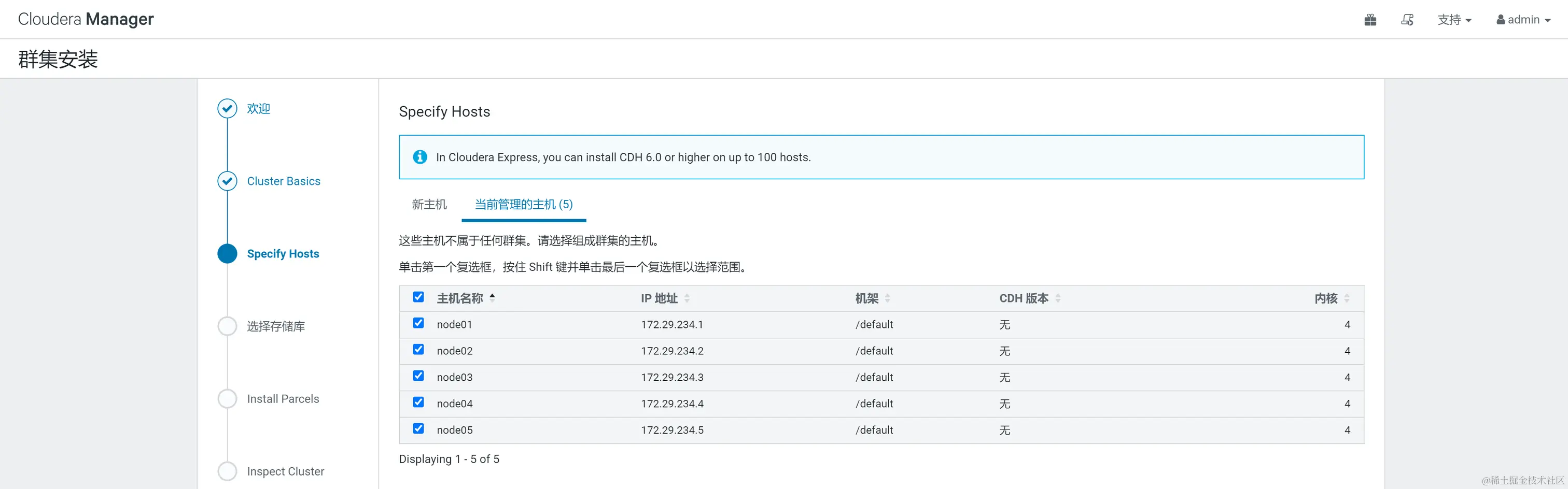Viewport: 1568px width, 489px height.
Task: Uncheck the node01 checkbox
Action: [418, 323]
